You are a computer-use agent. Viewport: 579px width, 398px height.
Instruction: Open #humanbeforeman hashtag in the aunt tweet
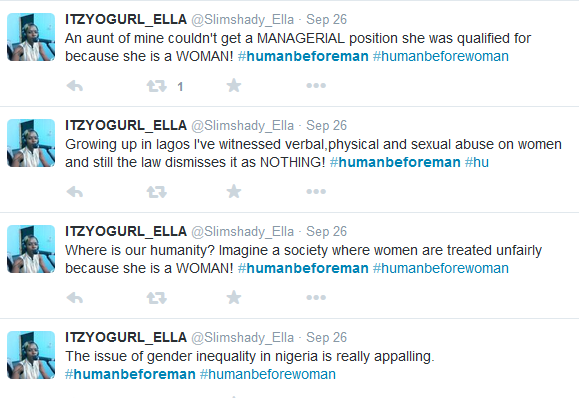tap(303, 56)
